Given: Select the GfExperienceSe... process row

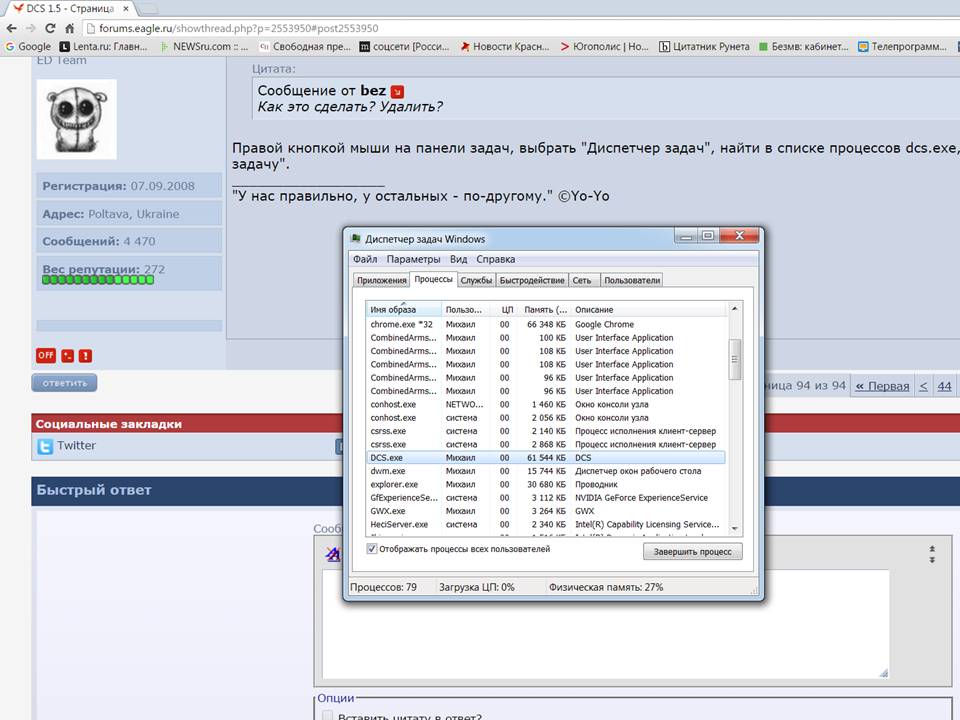Looking at the screenshot, I should pyautogui.click(x=546, y=498).
